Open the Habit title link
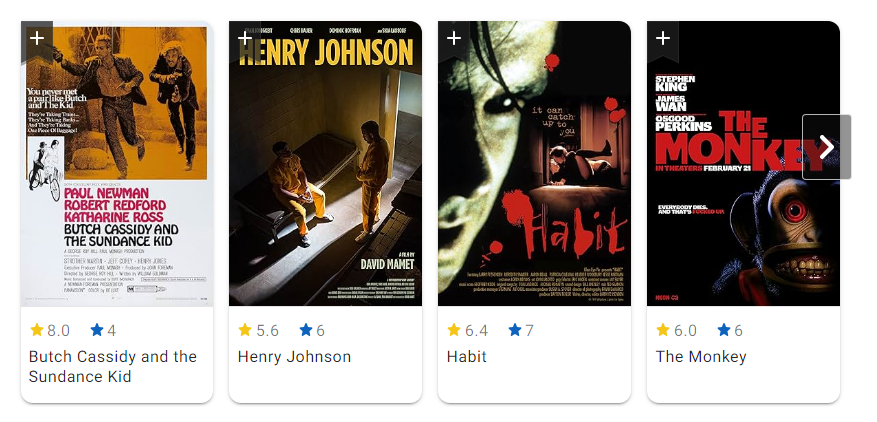The height and width of the screenshot is (422, 877). [x=466, y=357]
